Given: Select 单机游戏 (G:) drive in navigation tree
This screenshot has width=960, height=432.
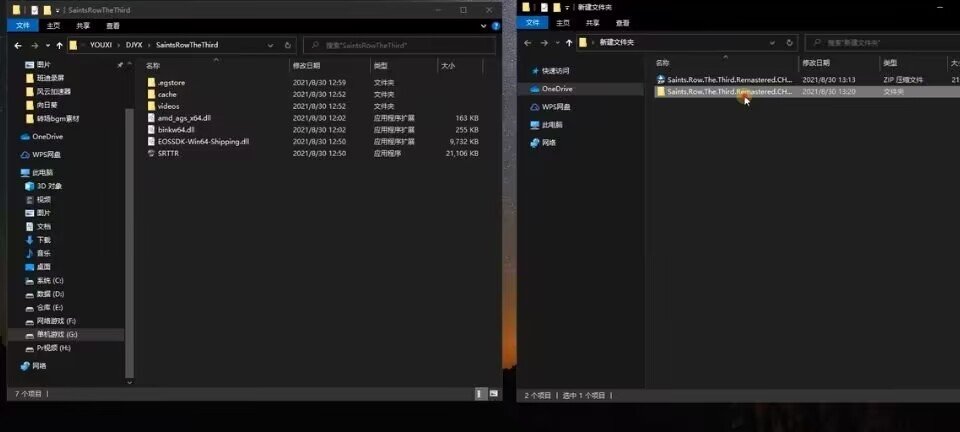Looking at the screenshot, I should pos(57,334).
